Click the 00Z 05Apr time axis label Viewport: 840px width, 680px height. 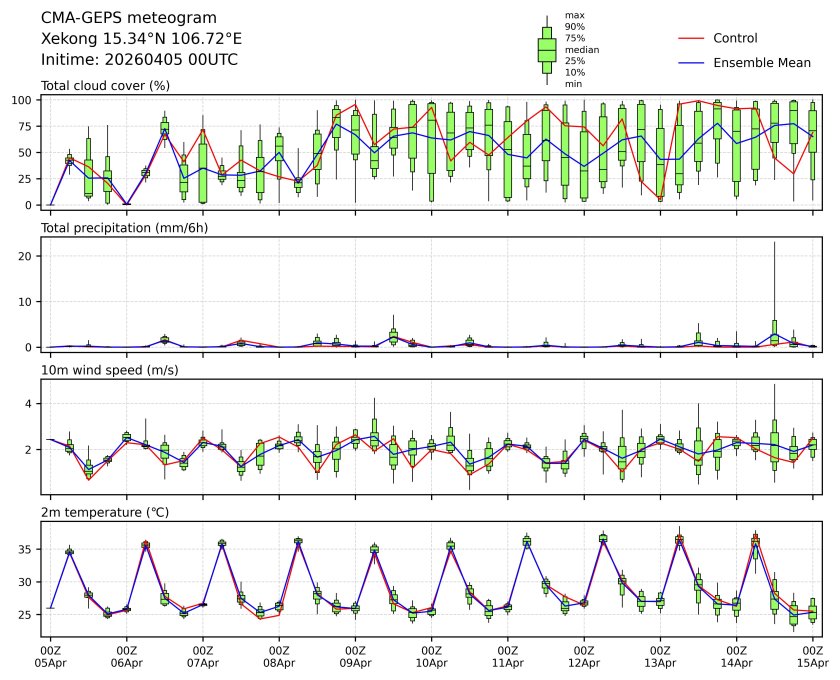pos(50,656)
